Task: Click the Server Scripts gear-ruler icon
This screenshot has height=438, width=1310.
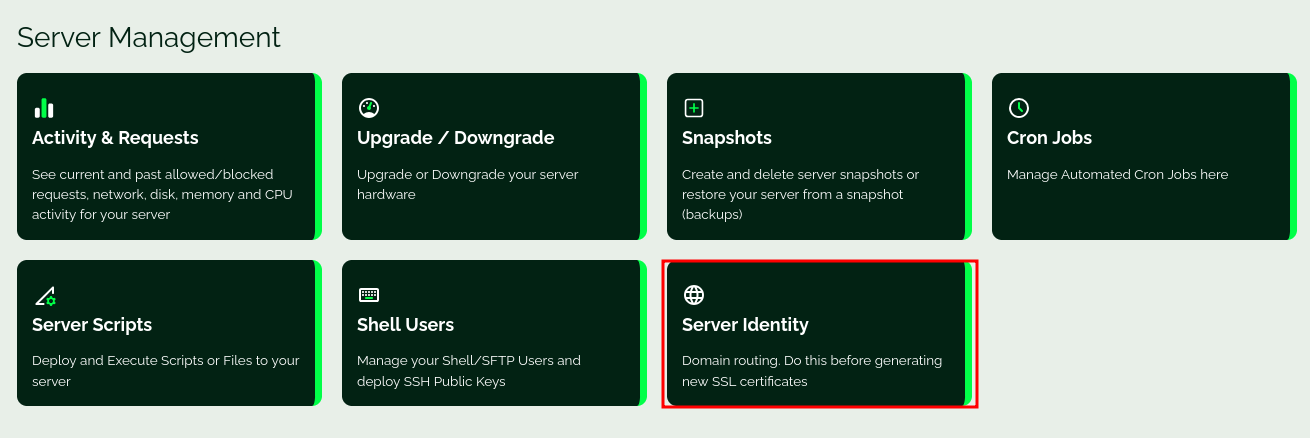Action: click(45, 295)
